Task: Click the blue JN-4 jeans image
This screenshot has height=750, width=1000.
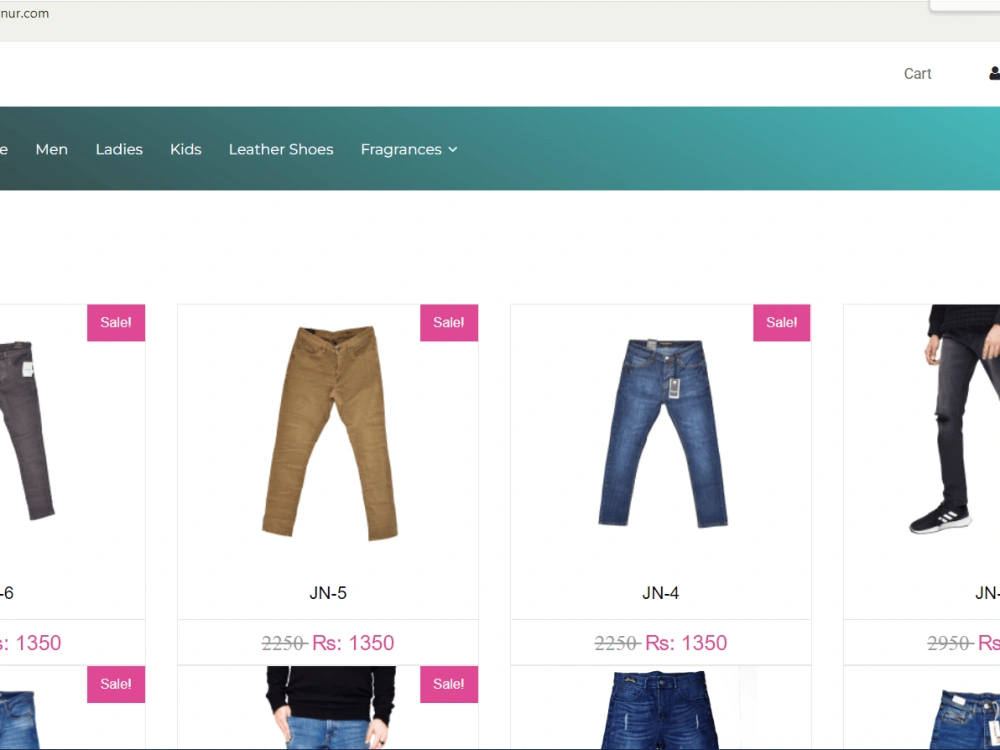Action: (663, 433)
